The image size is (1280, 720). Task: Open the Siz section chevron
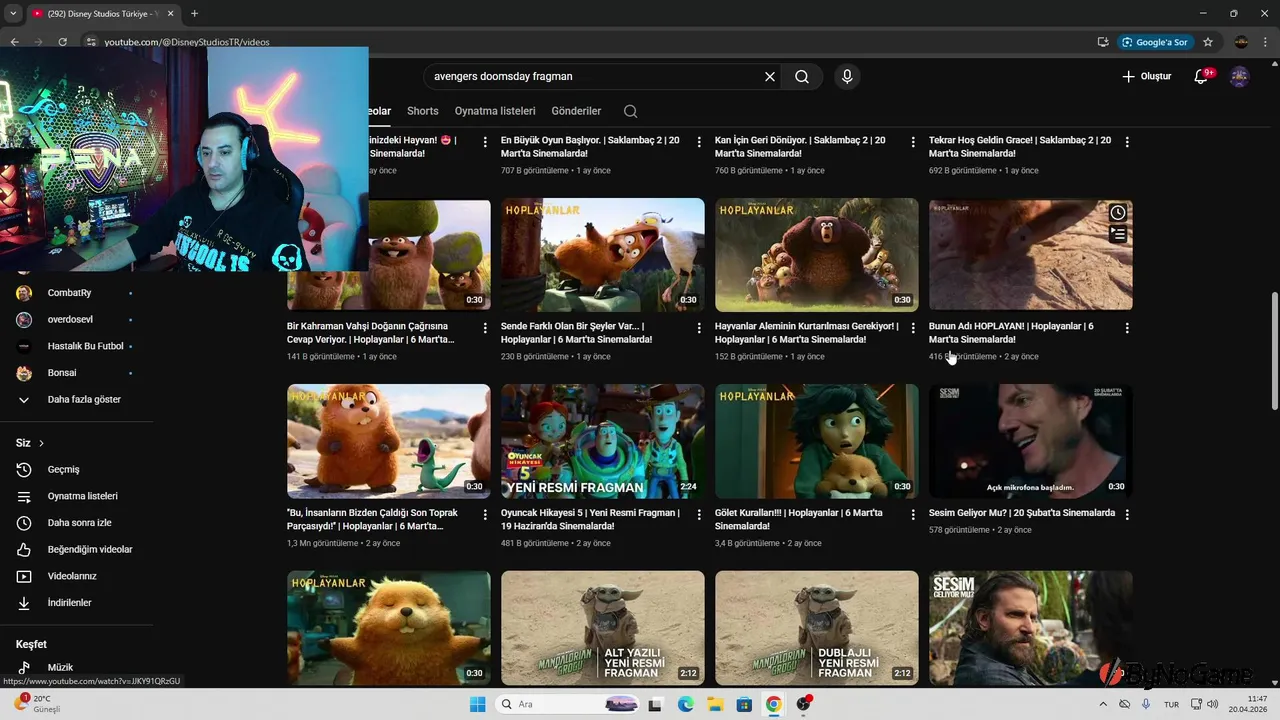(x=41, y=443)
